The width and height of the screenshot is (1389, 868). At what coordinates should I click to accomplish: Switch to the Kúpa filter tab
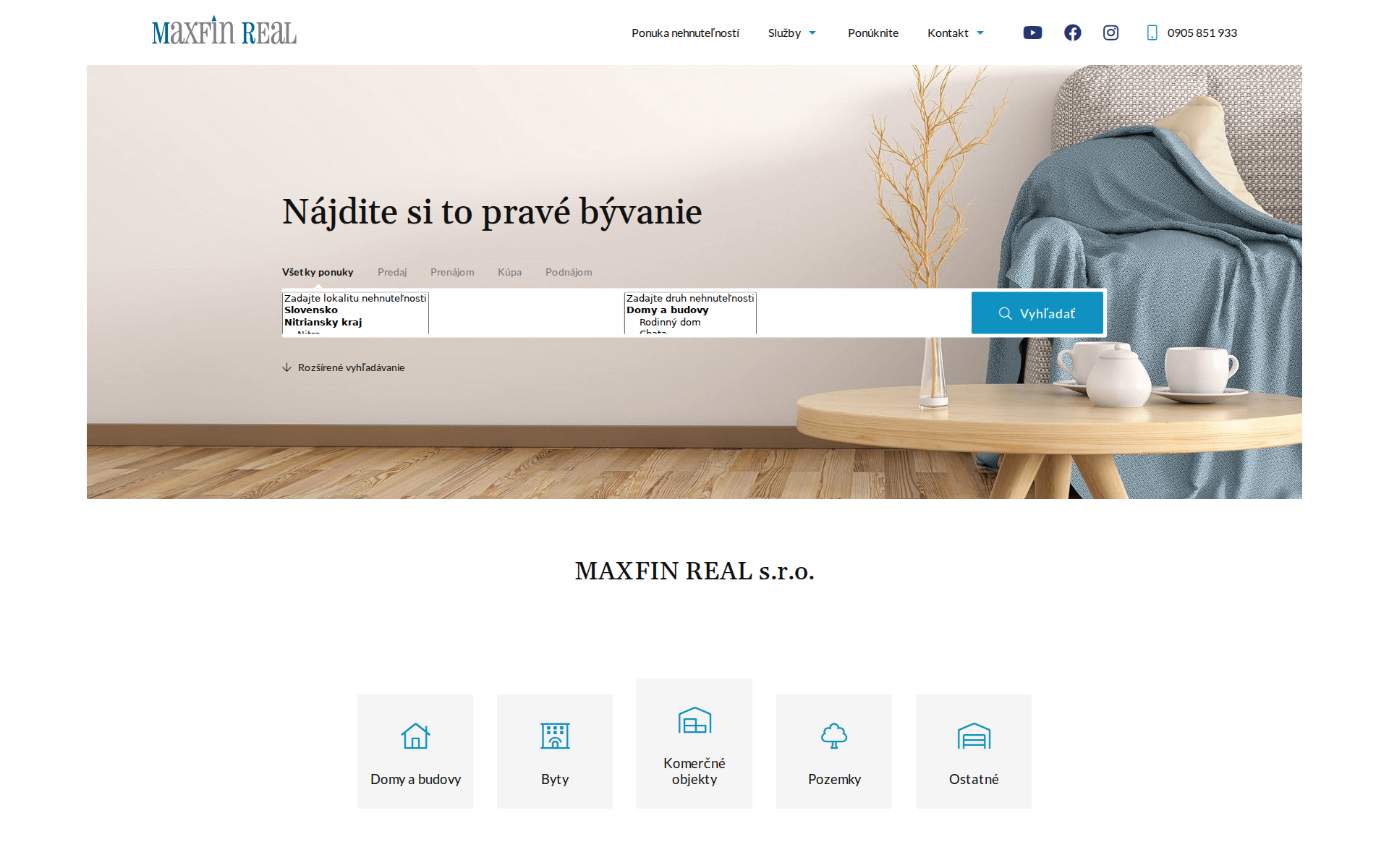point(510,272)
